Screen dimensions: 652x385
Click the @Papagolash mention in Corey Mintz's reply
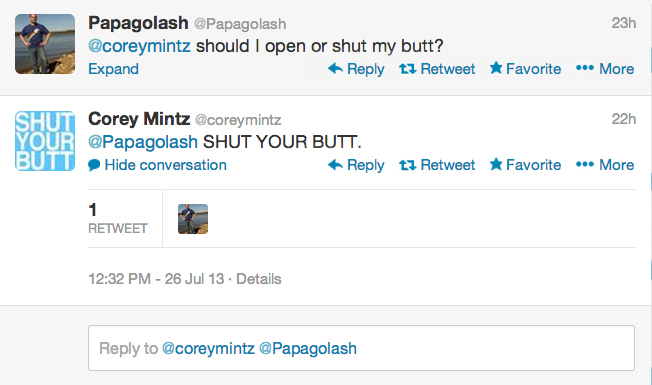click(x=143, y=142)
